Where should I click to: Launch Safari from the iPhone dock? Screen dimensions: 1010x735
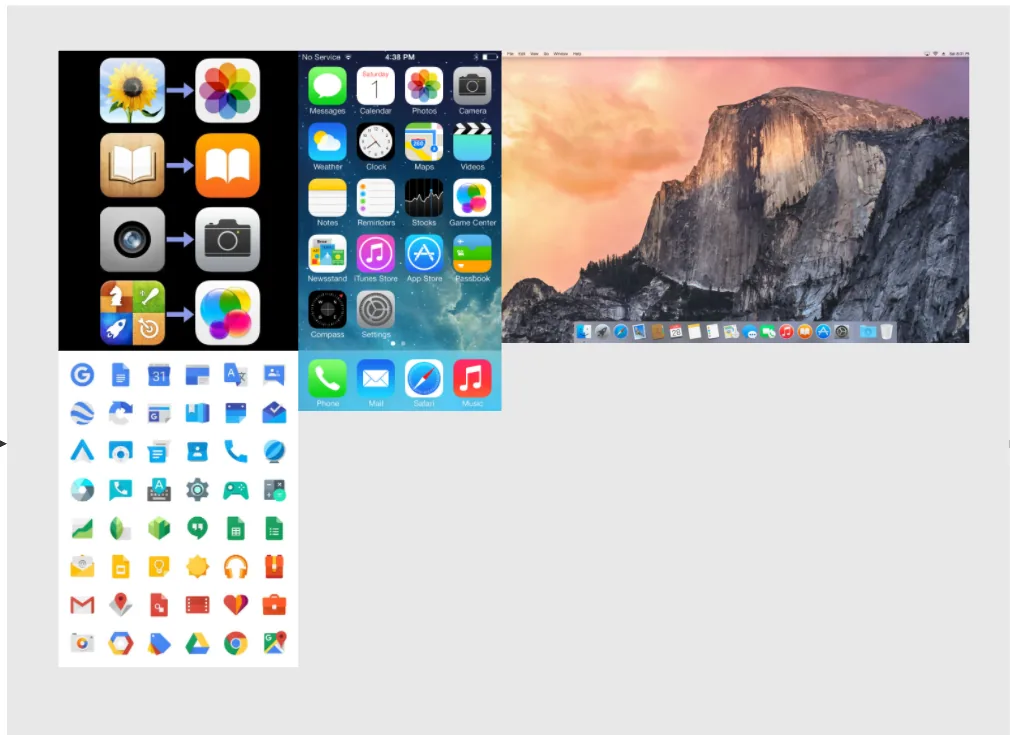[424, 379]
